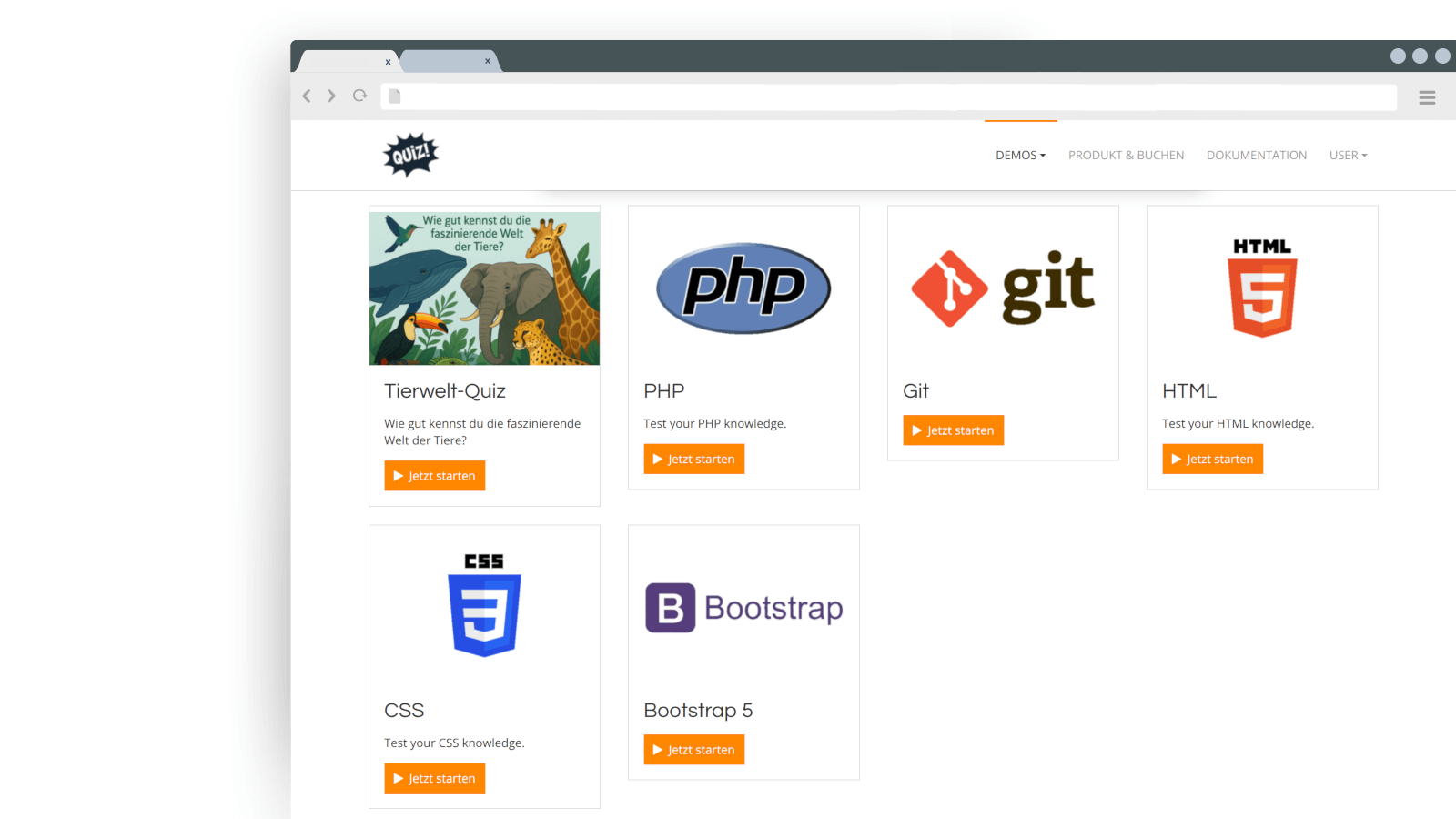This screenshot has height=819, width=1456.
Task: Click the HTML5 logo image
Action: tap(1262, 288)
